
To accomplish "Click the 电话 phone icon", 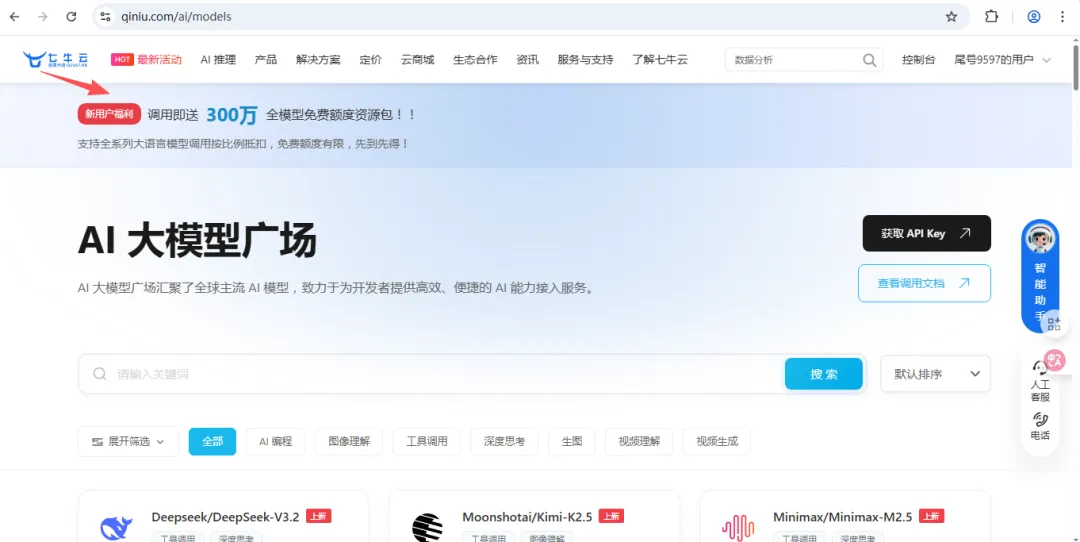I will 1040,419.
